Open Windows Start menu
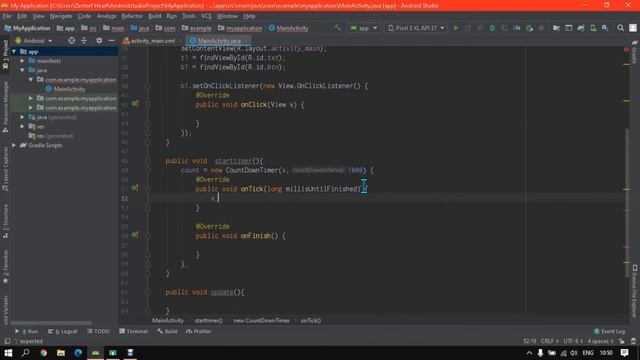The height and width of the screenshot is (360, 640). click(x=8, y=353)
